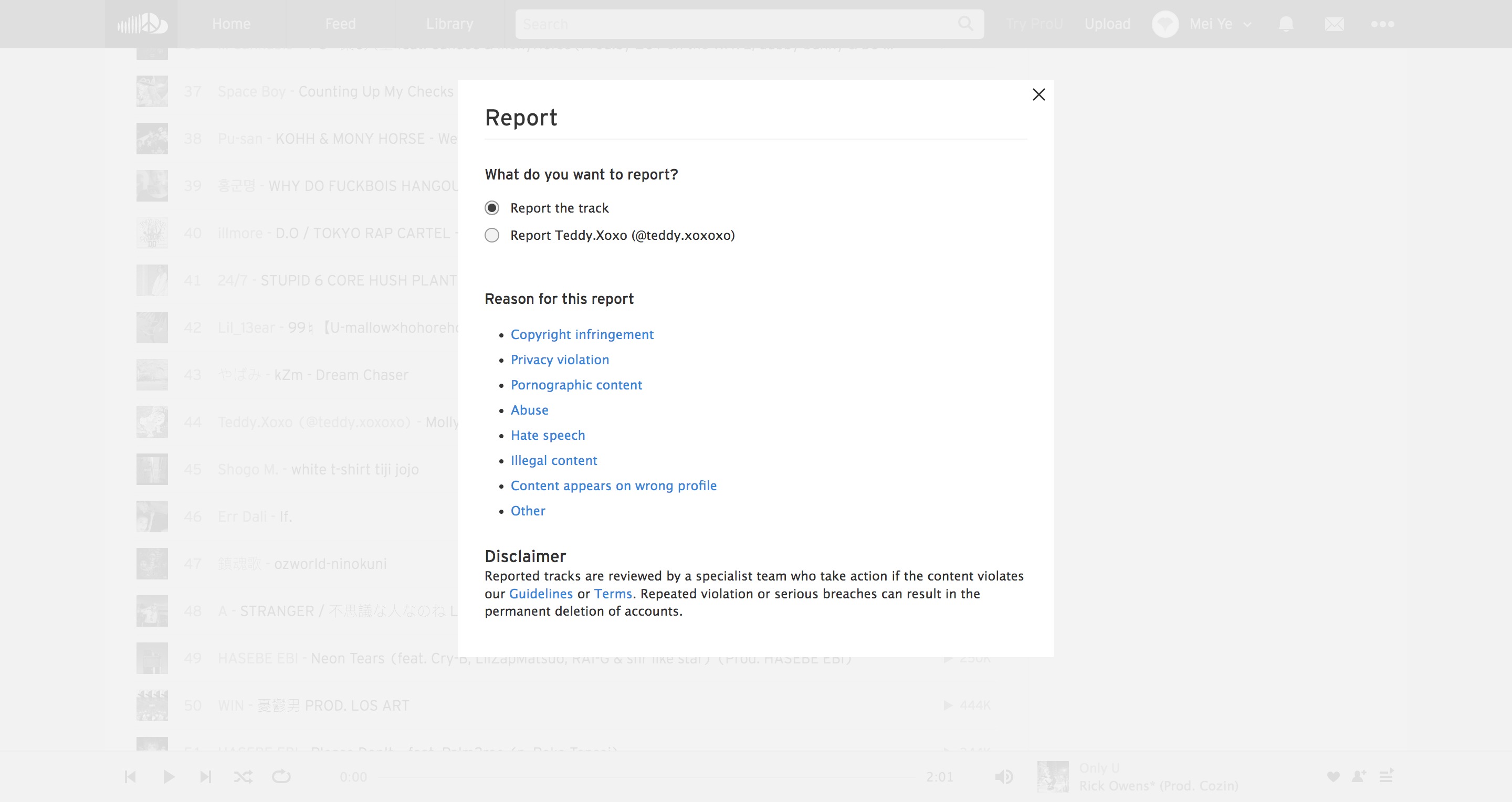Open track 'white t-shirt tiji jojo'
1512x802 pixels.
click(x=355, y=469)
